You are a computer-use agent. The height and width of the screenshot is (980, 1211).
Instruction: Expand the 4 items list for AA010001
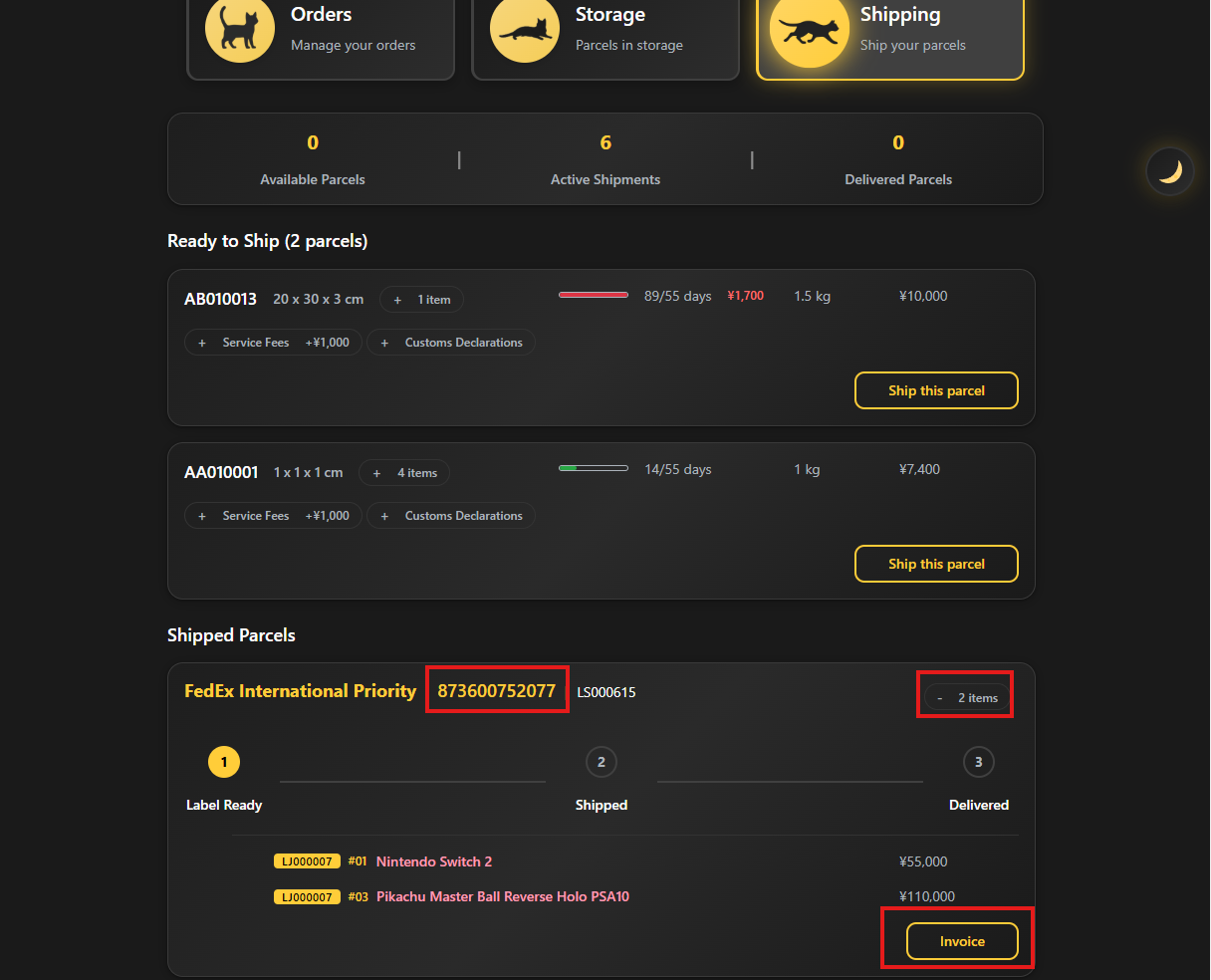point(403,473)
